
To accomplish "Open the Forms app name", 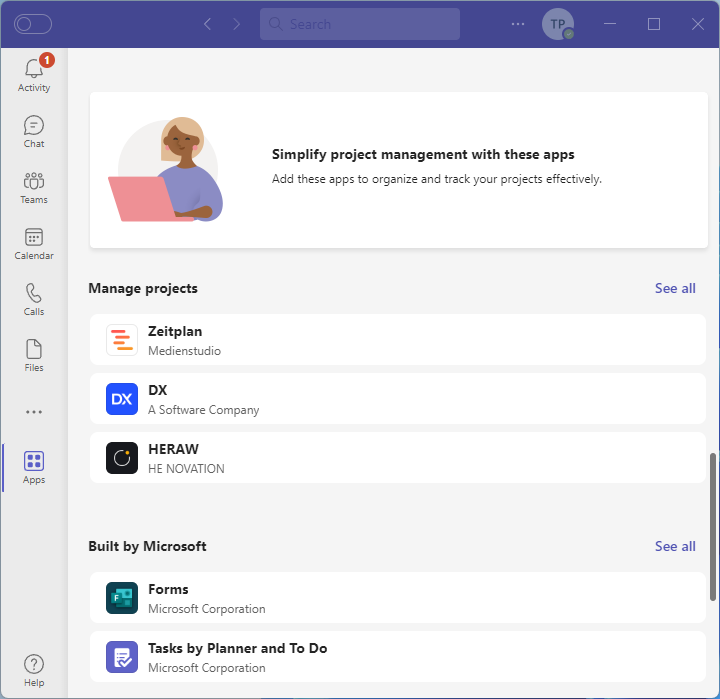I will click(x=168, y=589).
